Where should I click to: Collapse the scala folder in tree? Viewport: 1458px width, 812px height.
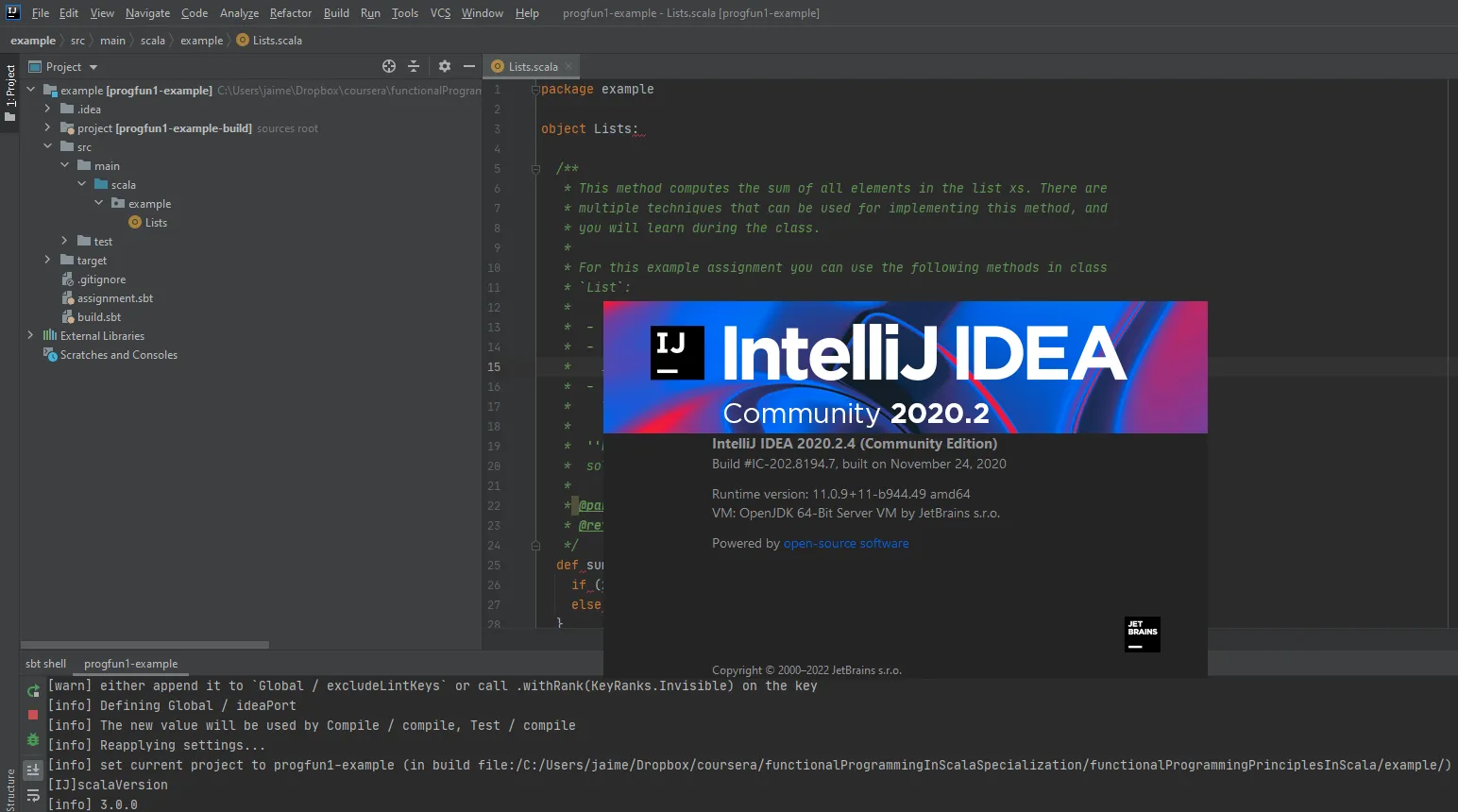pyautogui.click(x=82, y=185)
